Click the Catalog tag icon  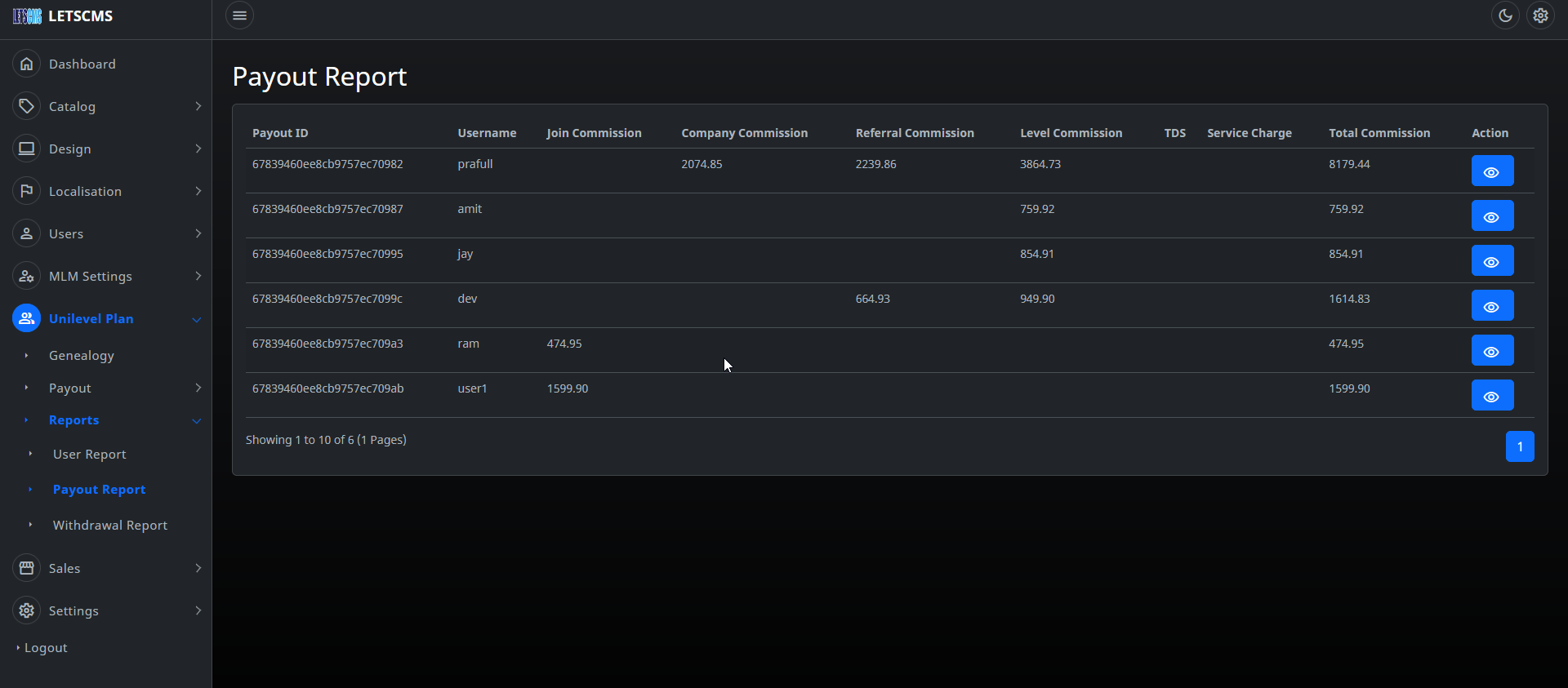[x=27, y=106]
